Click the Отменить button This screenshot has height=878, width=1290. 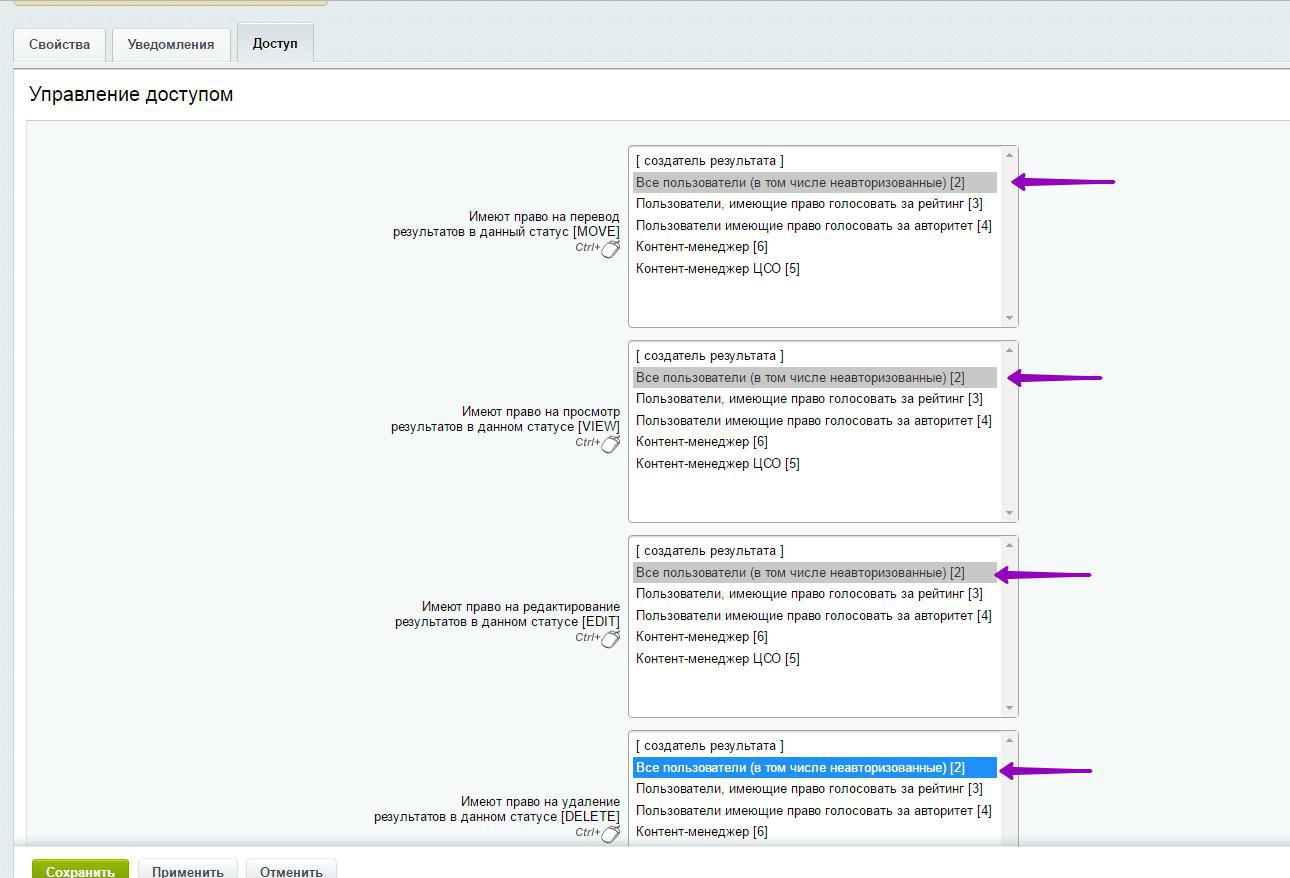click(x=291, y=871)
